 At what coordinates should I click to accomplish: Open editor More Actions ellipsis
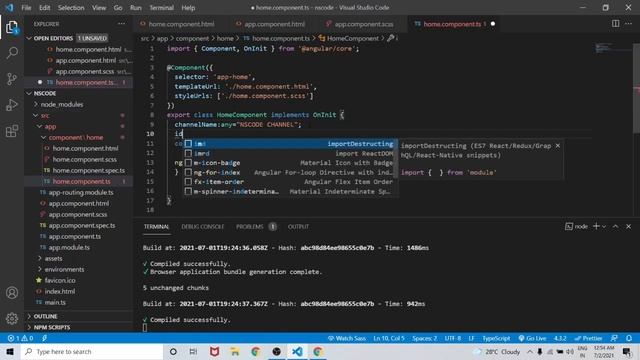pyautogui.click(x=629, y=24)
